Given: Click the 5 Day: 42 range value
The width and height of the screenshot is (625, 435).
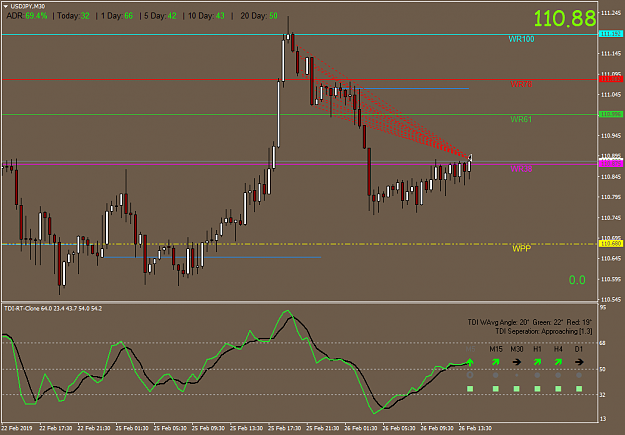Looking at the screenshot, I should pyautogui.click(x=160, y=16).
